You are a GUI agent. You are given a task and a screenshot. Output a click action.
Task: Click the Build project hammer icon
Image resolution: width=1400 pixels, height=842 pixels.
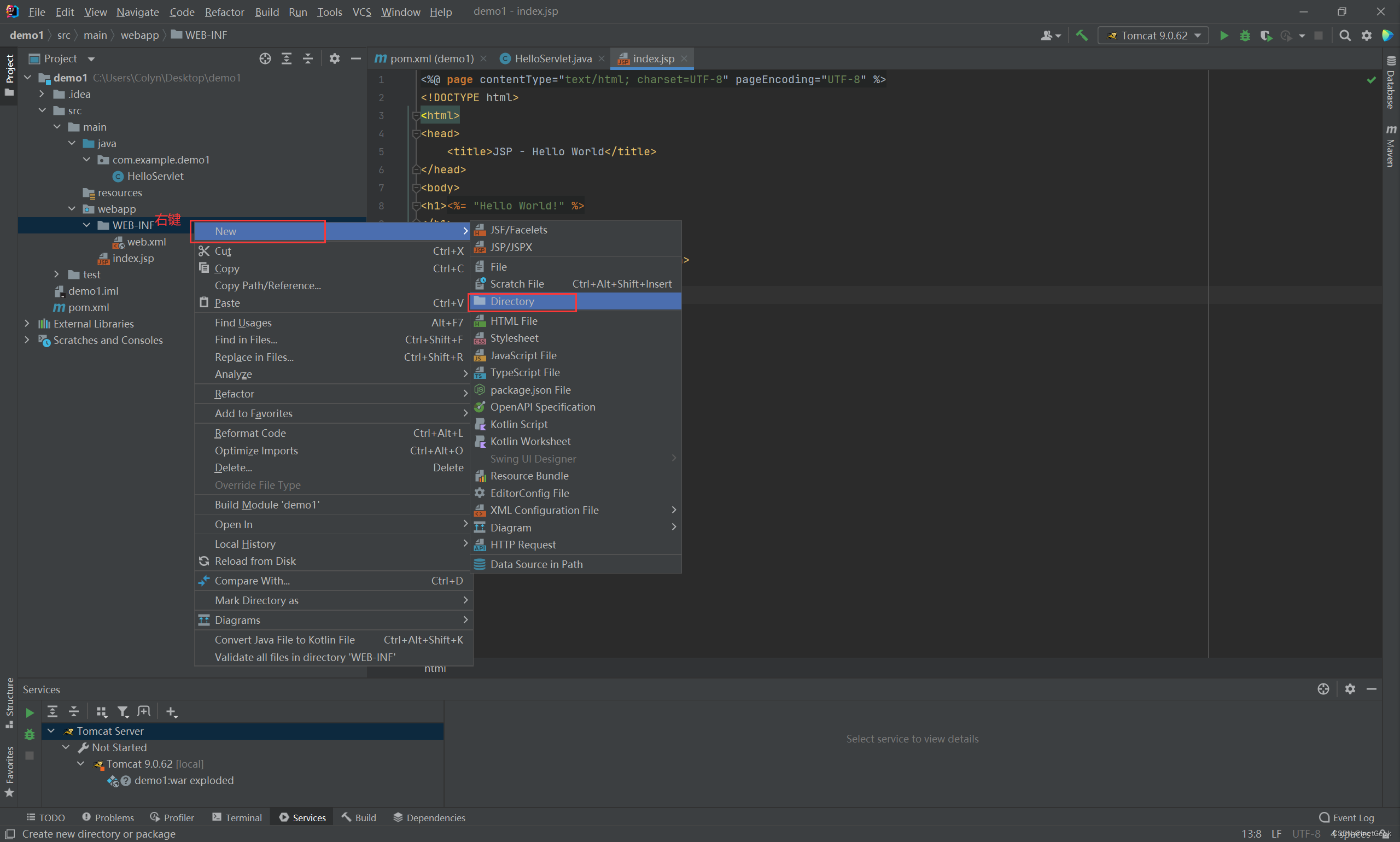click(x=1082, y=35)
